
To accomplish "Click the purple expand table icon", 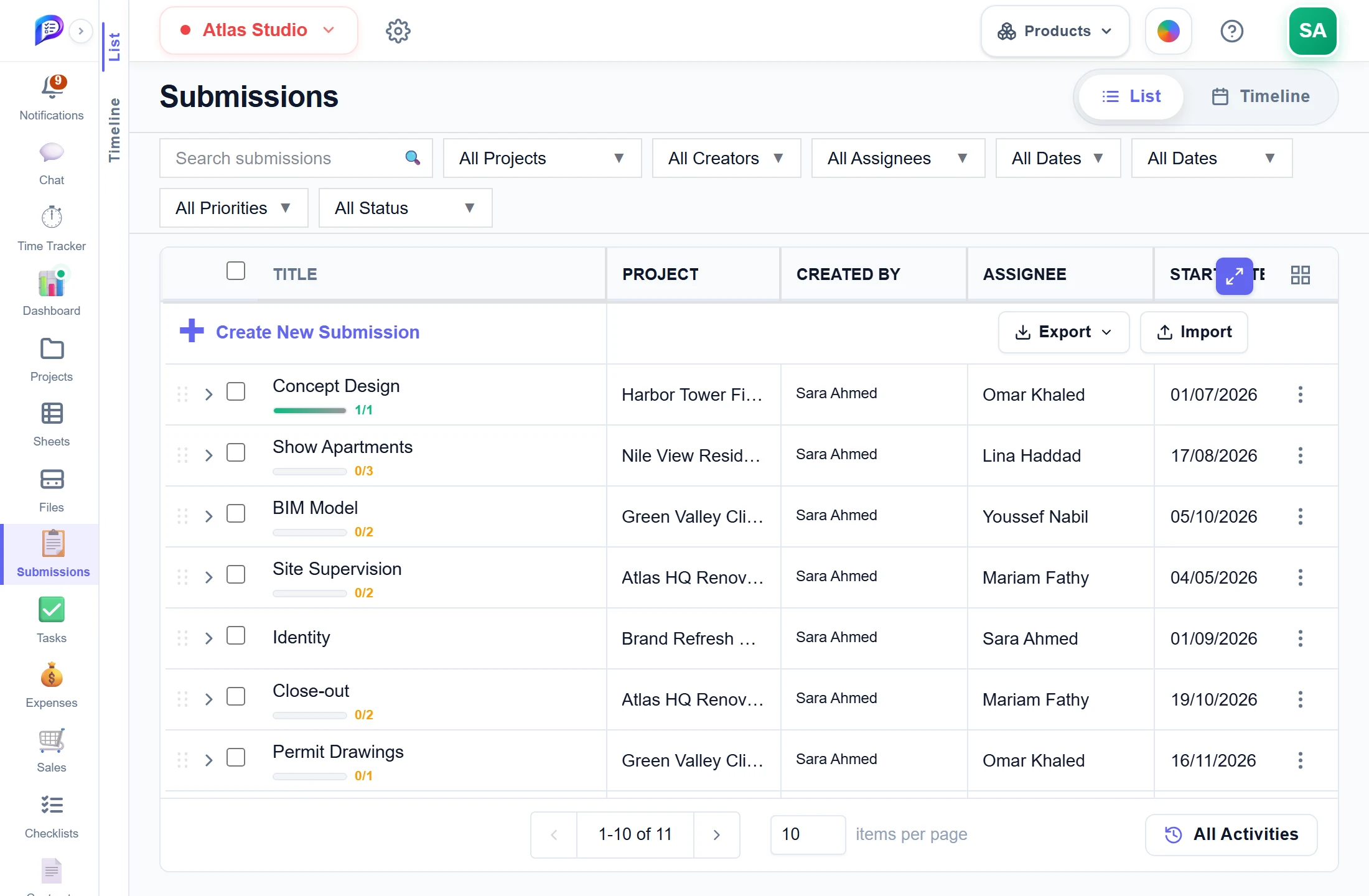I will click(x=1235, y=276).
